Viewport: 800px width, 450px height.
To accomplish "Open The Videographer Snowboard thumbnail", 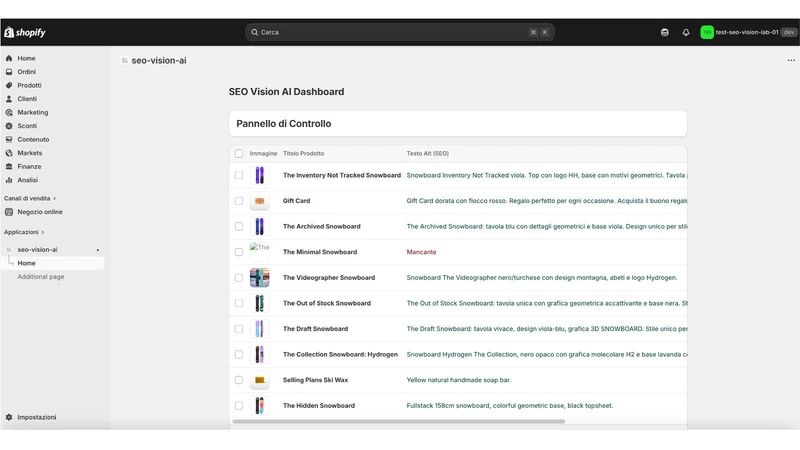I will coord(259,278).
